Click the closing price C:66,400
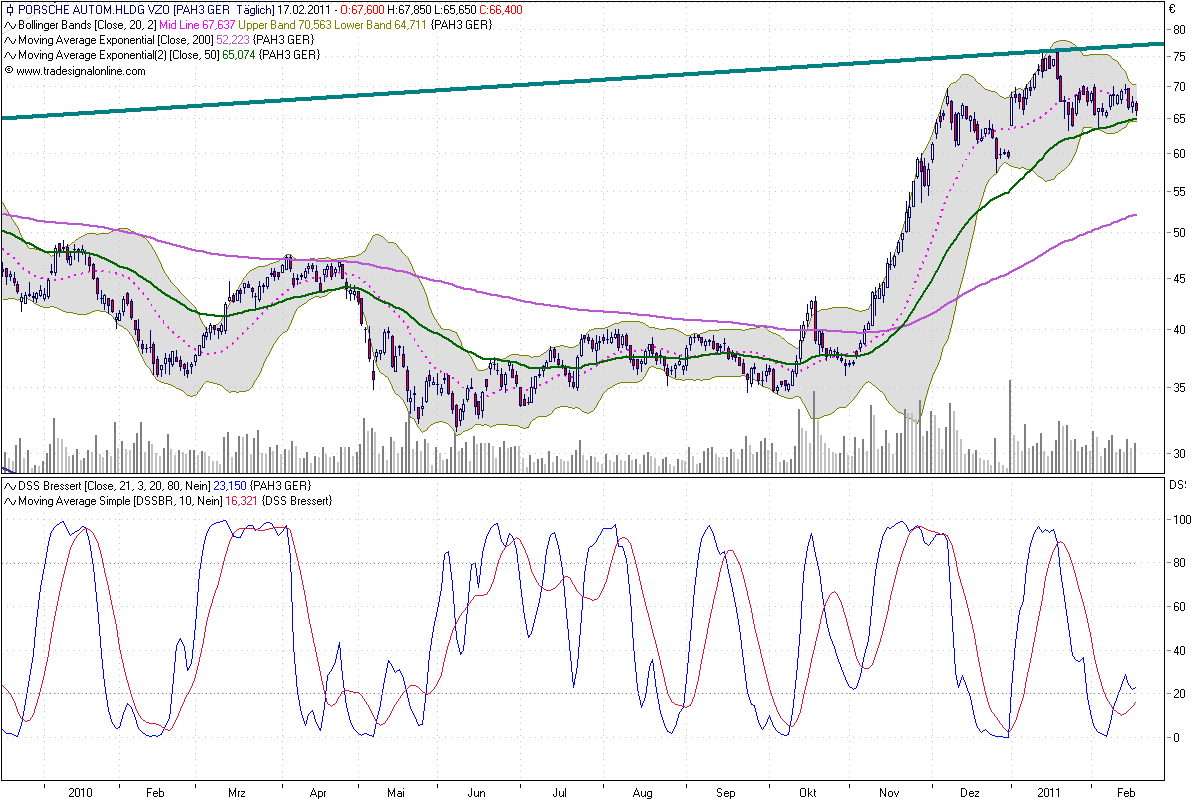 (x=503, y=9)
